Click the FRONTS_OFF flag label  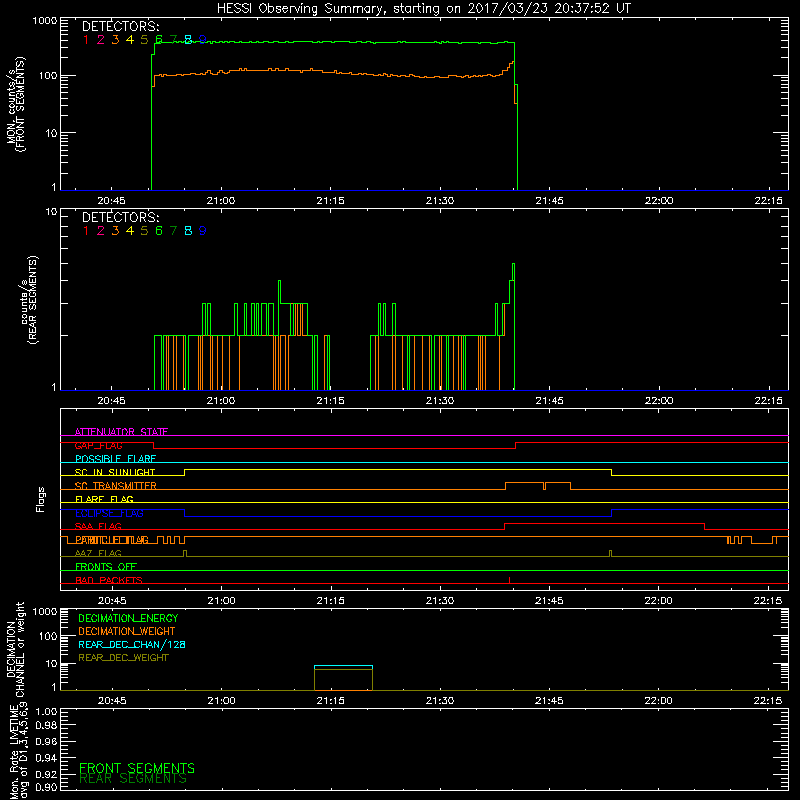[106, 567]
